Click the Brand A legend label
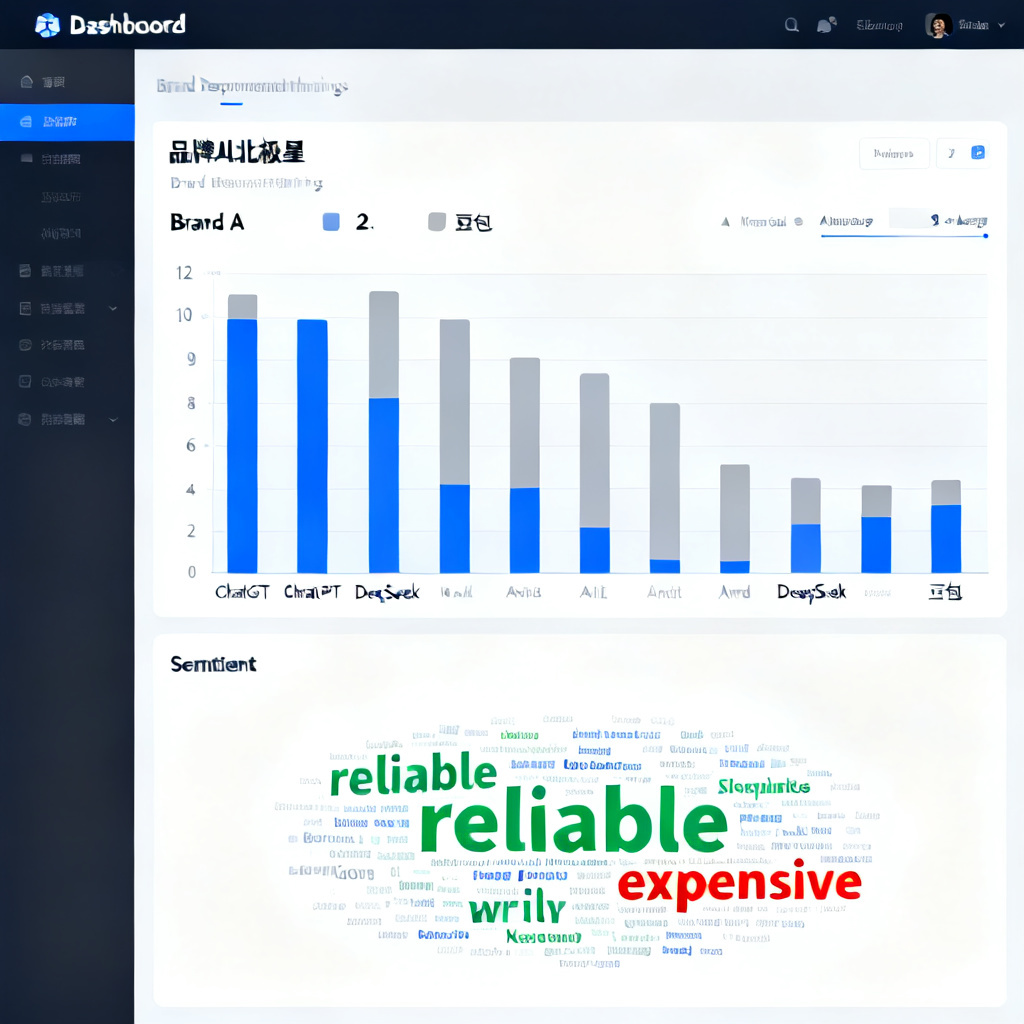 [207, 223]
